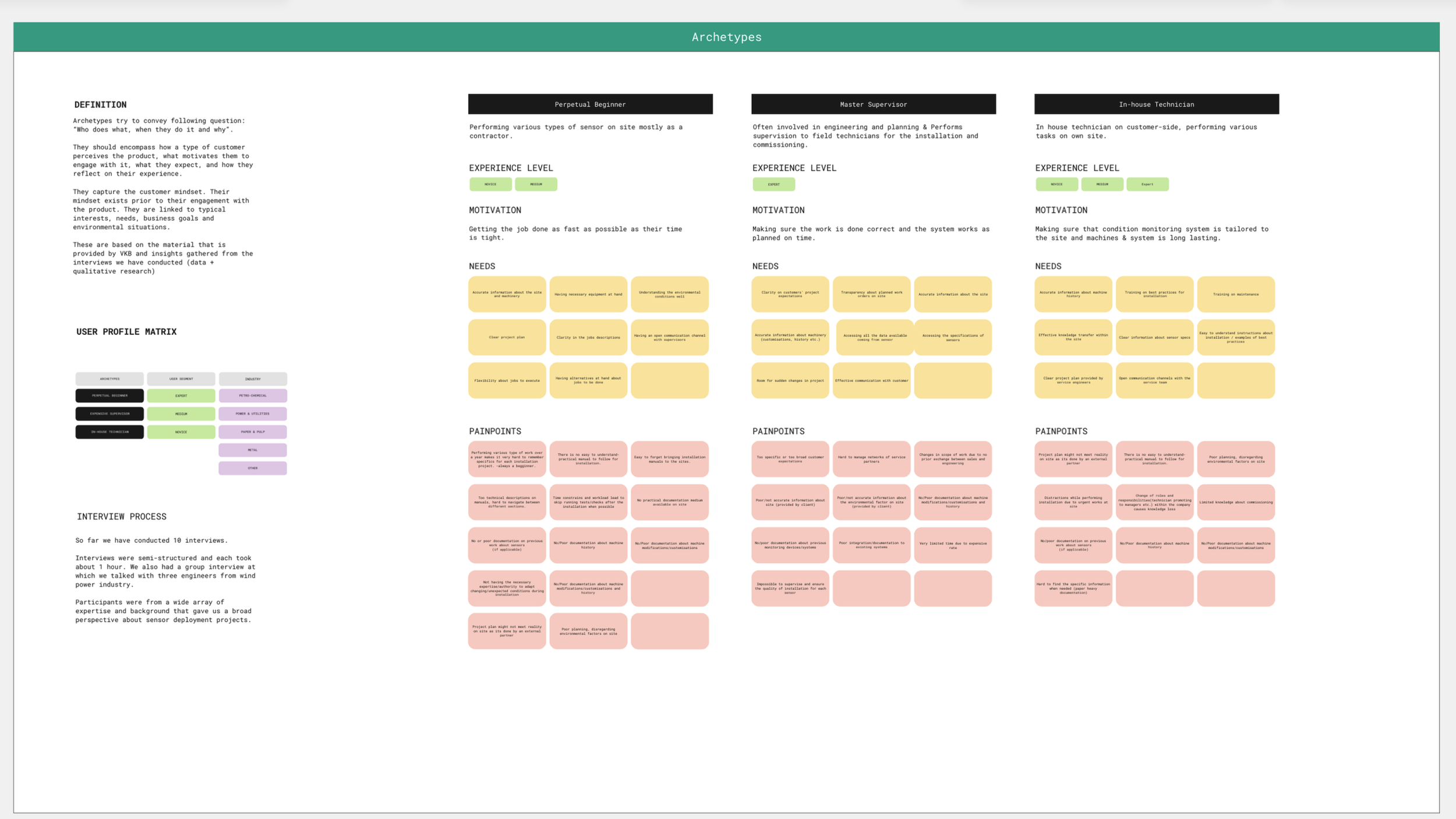Click the USER PROFILE MATRIX heading

pos(126,331)
